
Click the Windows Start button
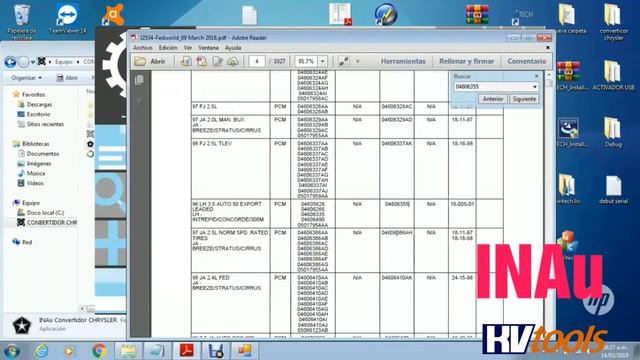click(x=11, y=351)
